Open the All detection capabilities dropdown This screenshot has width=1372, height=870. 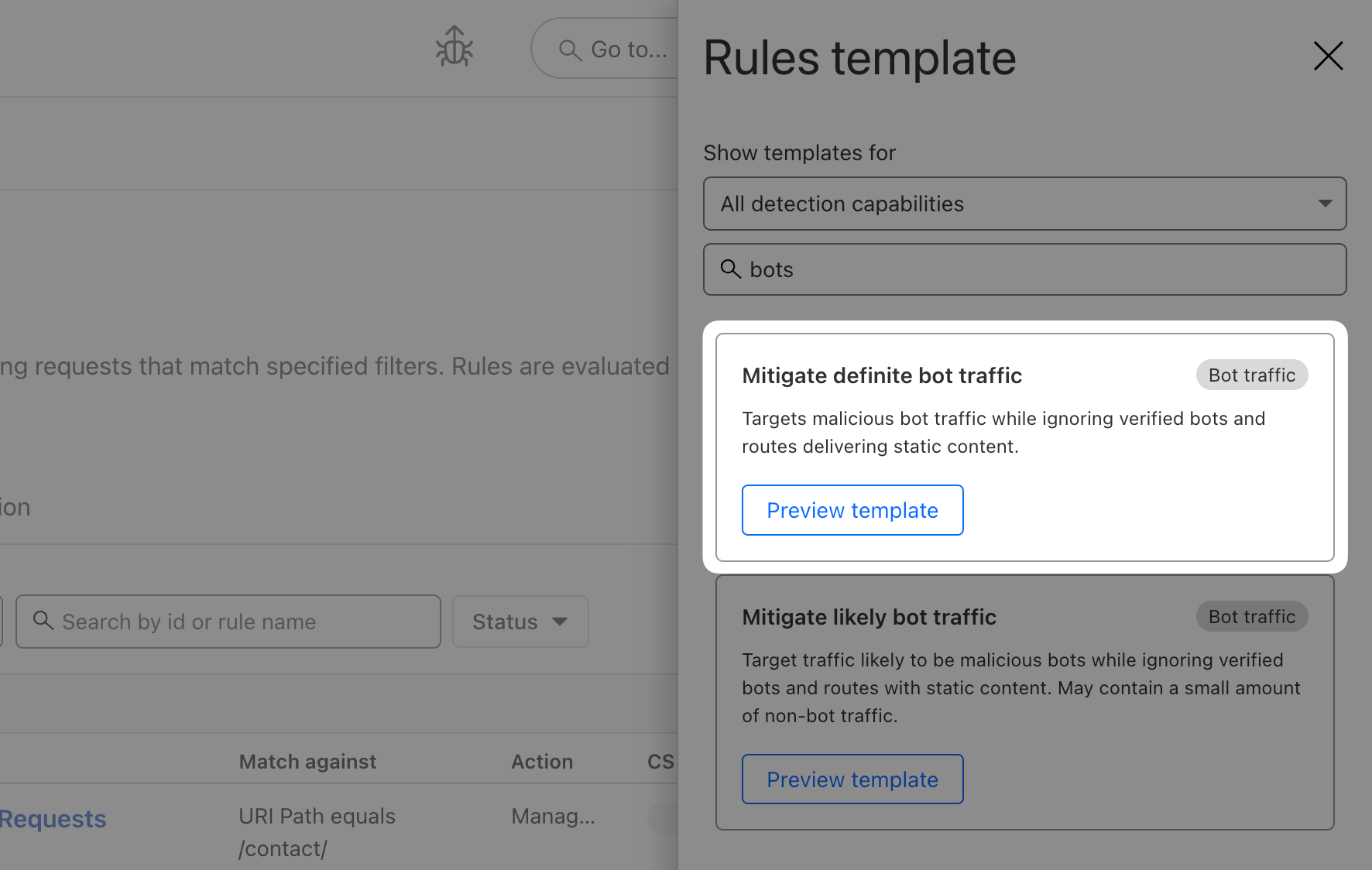pos(1024,204)
